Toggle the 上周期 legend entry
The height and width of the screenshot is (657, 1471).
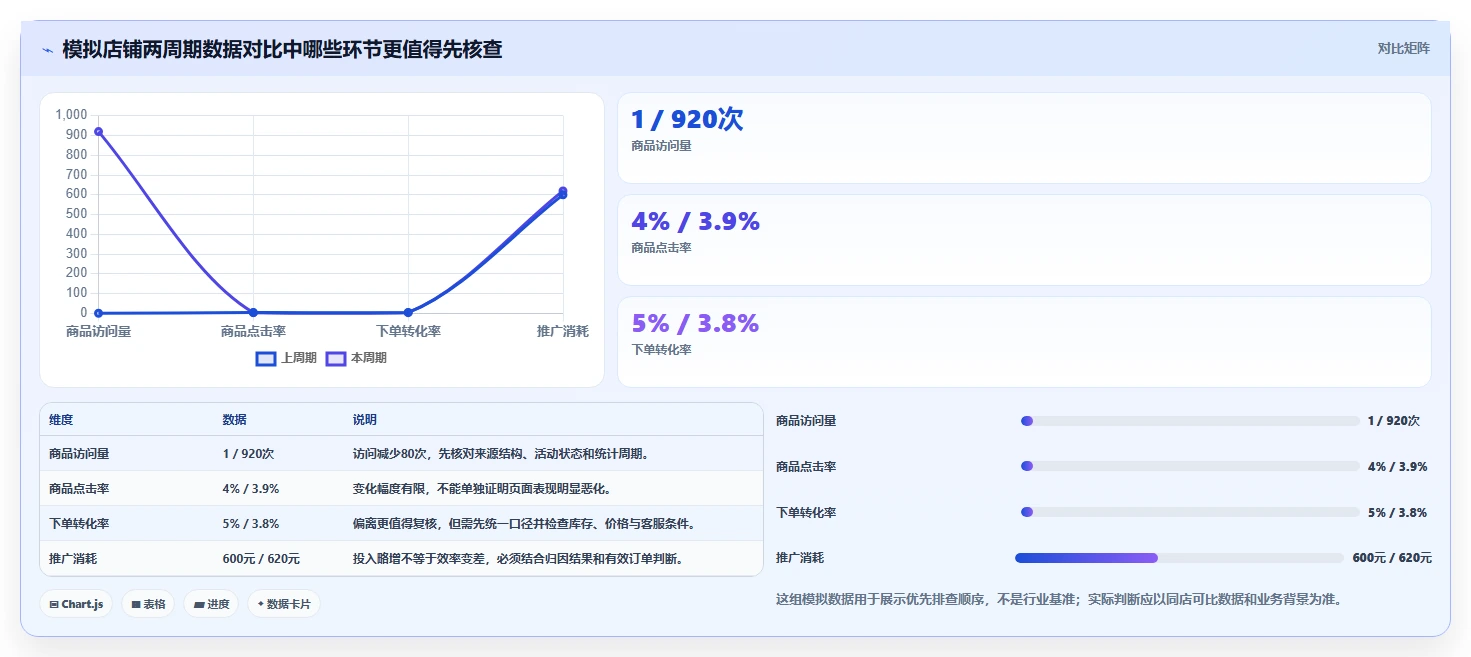[x=286, y=358]
